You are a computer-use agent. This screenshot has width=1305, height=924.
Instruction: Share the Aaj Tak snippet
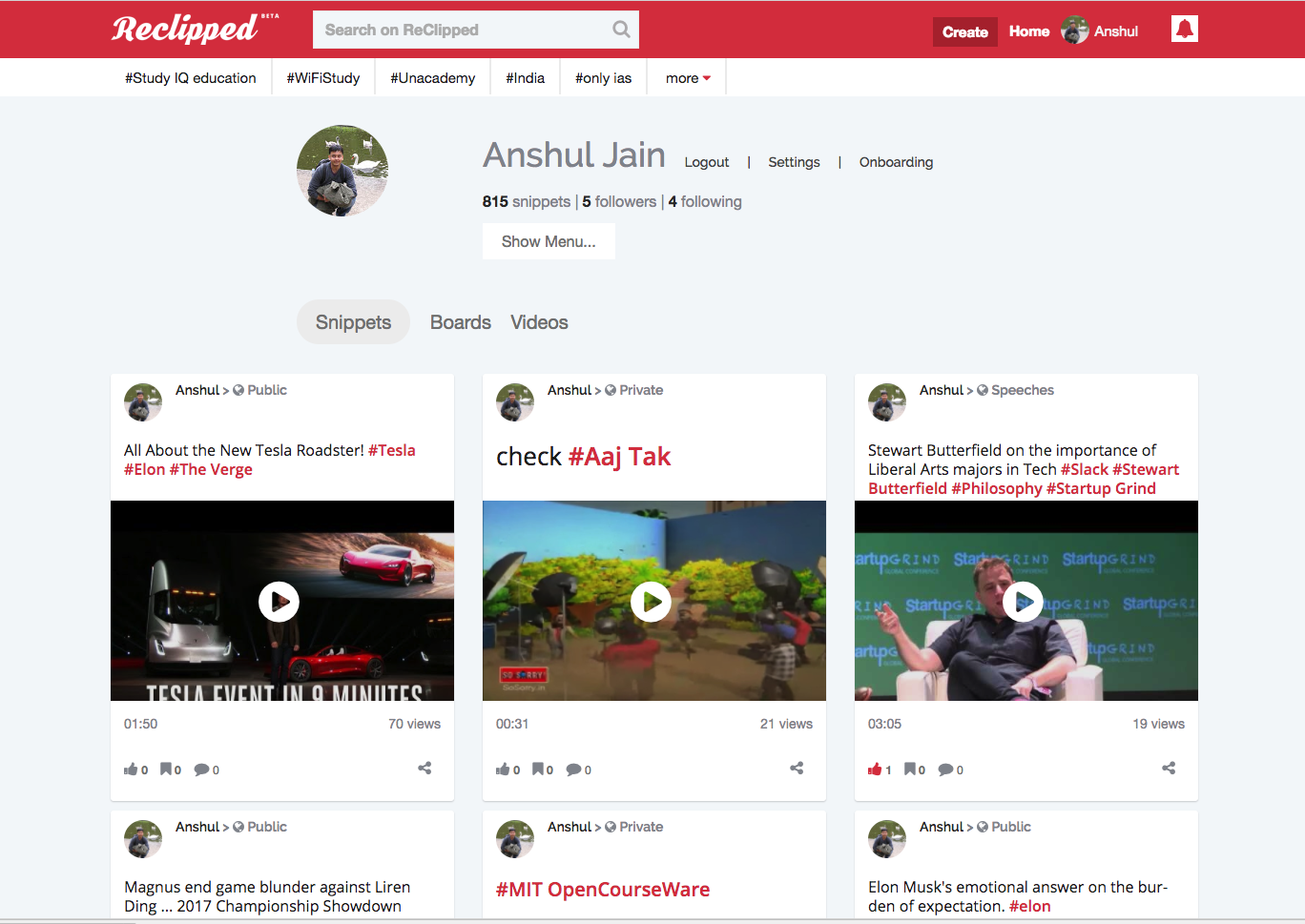pyautogui.click(x=797, y=768)
